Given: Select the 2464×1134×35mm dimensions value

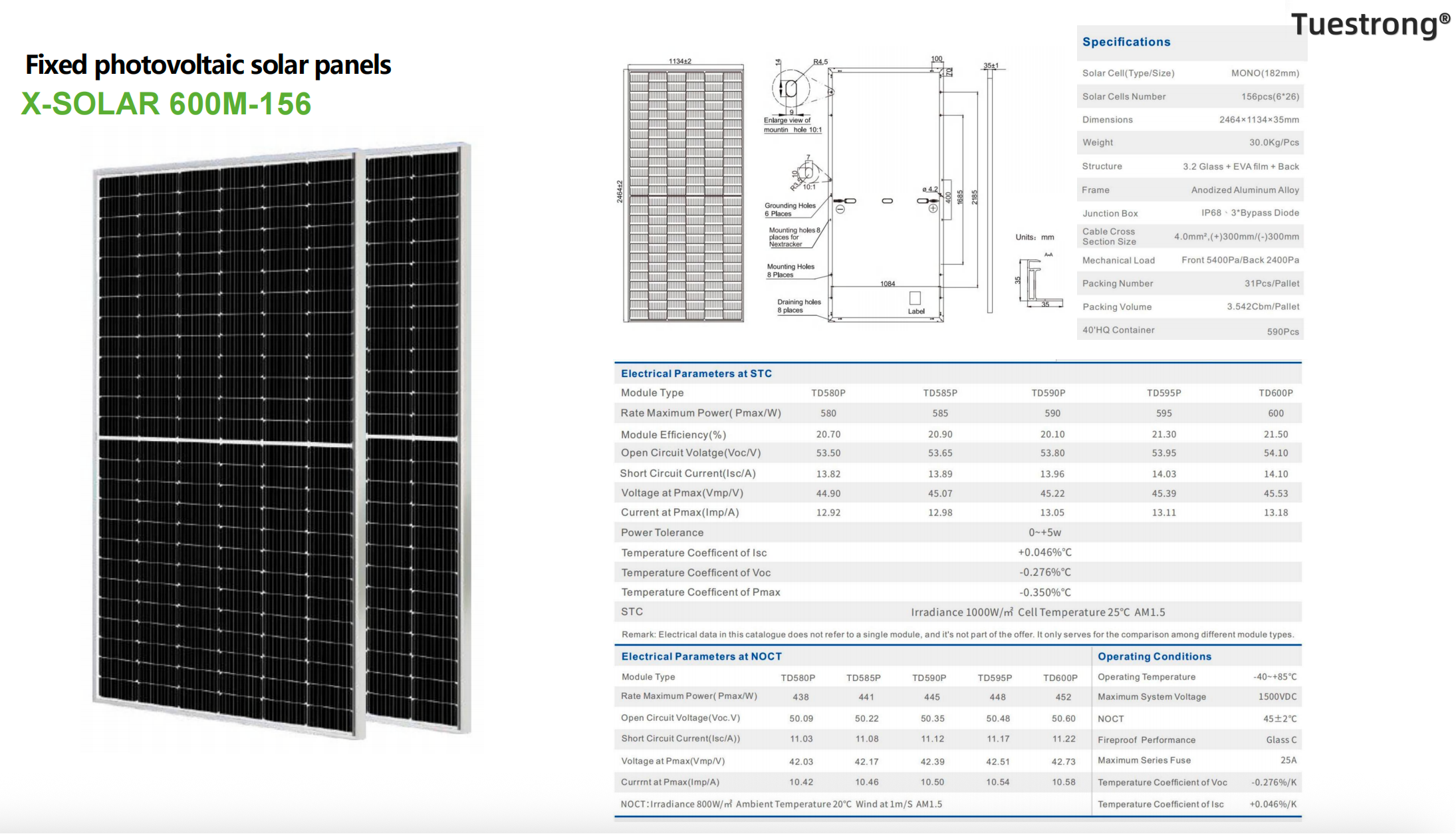Looking at the screenshot, I should (x=1259, y=120).
